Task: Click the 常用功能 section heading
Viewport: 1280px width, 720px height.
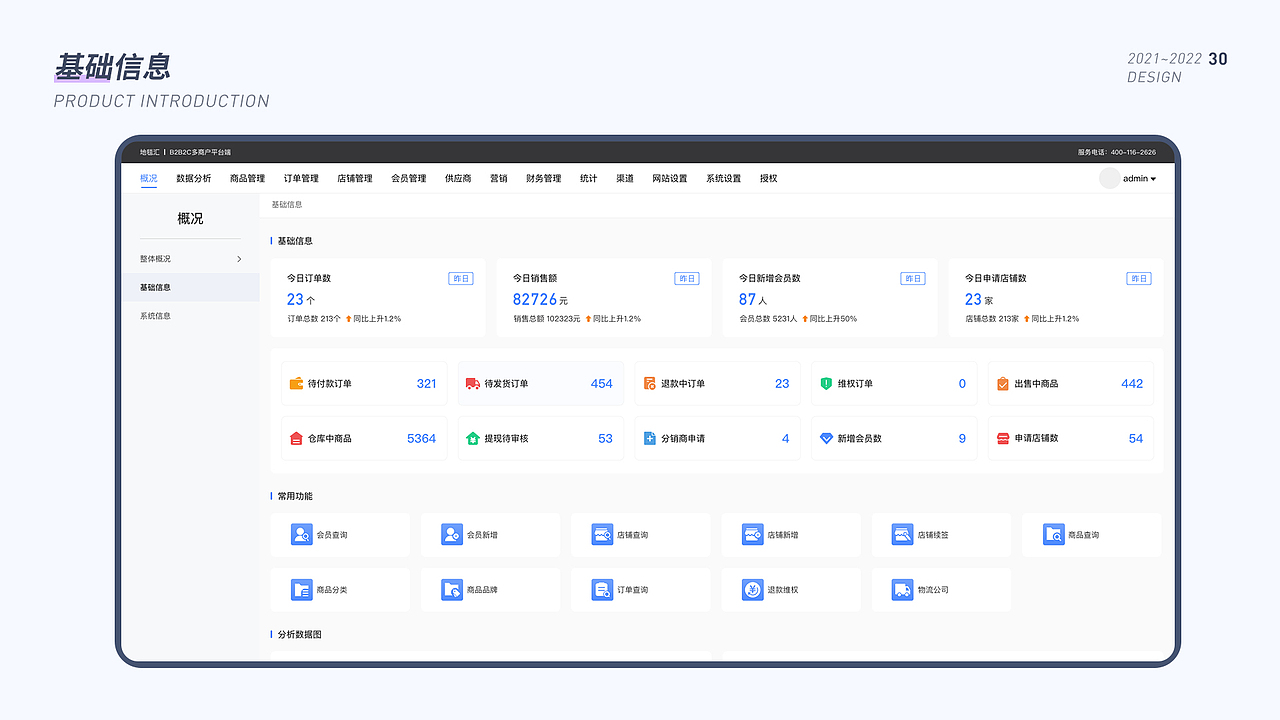Action: tap(295, 496)
